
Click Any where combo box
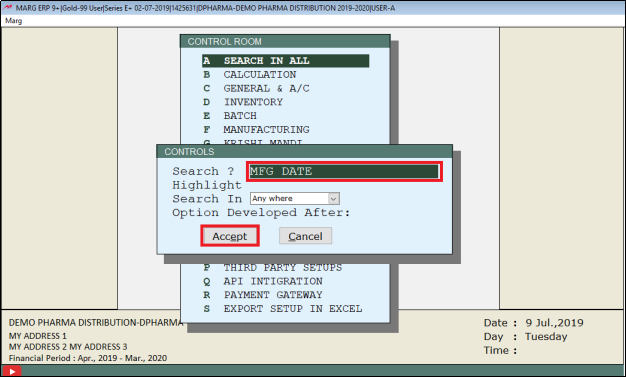coord(295,198)
